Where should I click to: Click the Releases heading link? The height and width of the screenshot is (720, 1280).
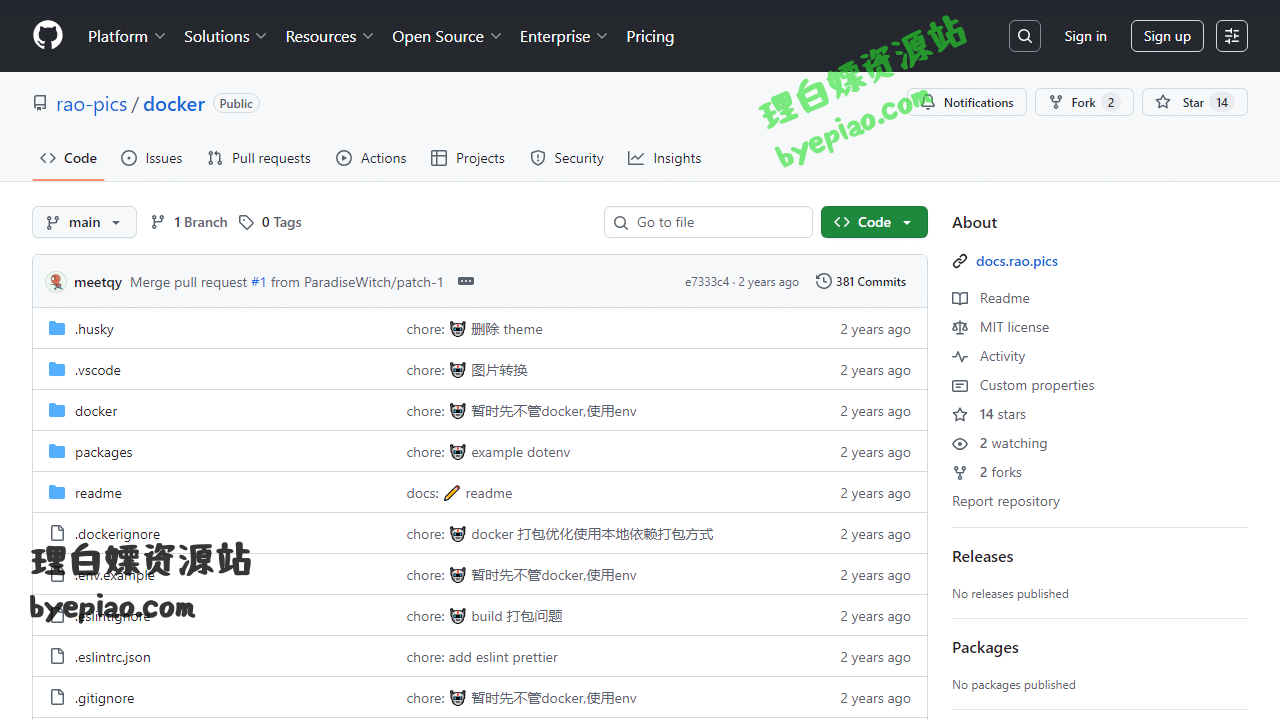tap(983, 556)
